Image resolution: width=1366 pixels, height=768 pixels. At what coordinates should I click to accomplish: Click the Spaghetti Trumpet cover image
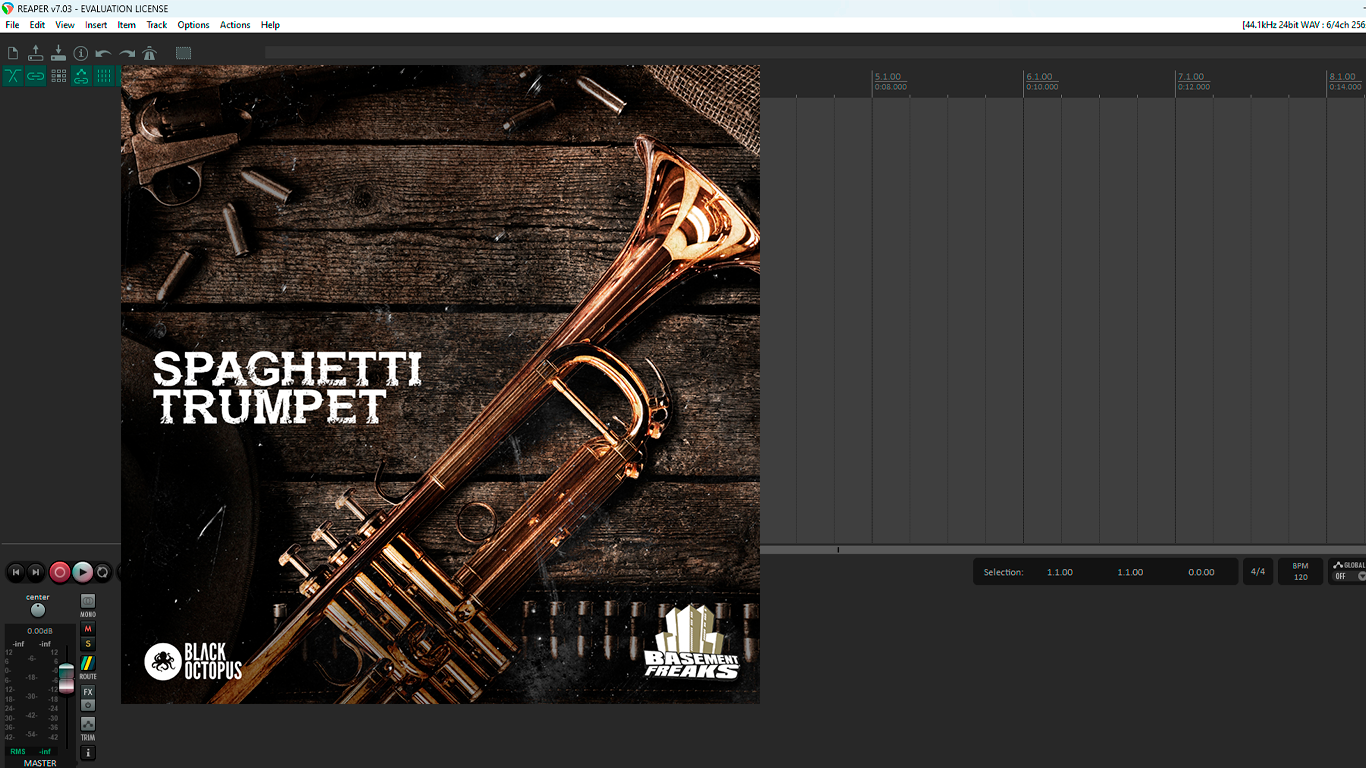click(x=440, y=384)
